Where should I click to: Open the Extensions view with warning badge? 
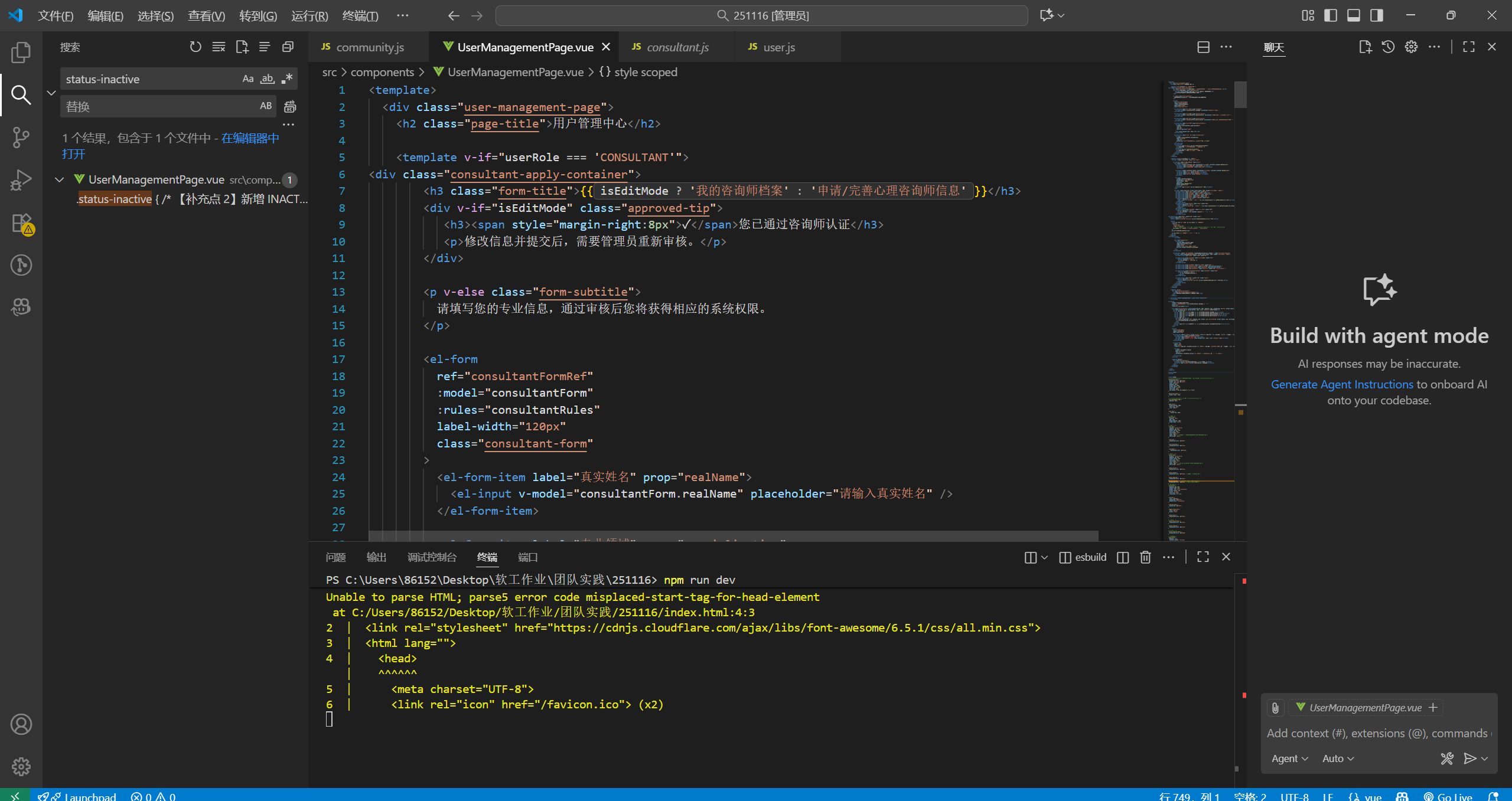tap(21, 224)
